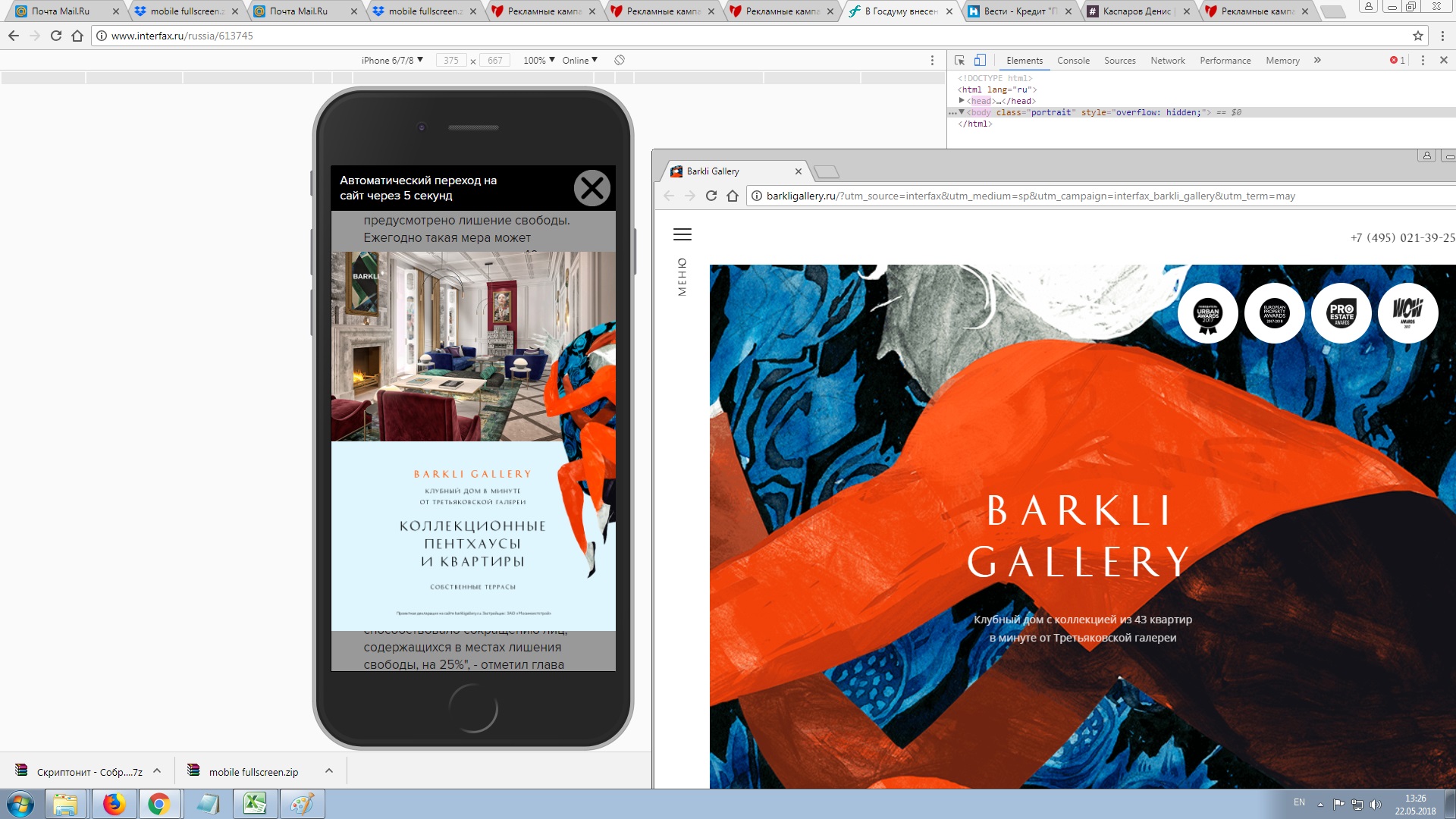Click the Urban Awards badge
This screenshot has width=1456, height=819.
point(1208,313)
